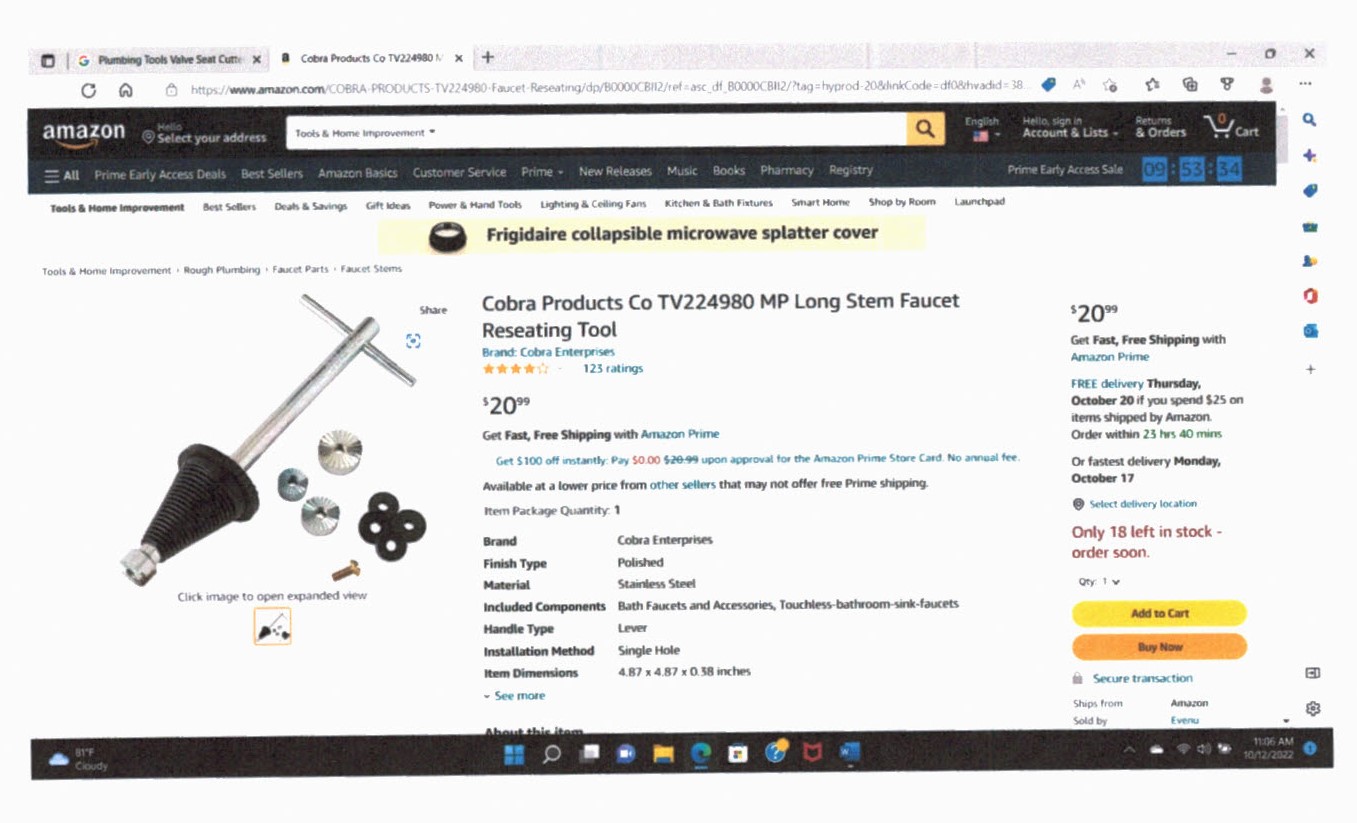1357x823 pixels.
Task: Open File Explorer from the taskbar
Action: pyautogui.click(x=663, y=753)
